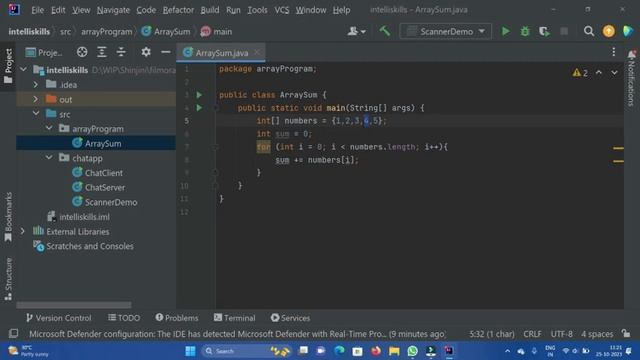Run ScannerDemo with green play button

505,31
